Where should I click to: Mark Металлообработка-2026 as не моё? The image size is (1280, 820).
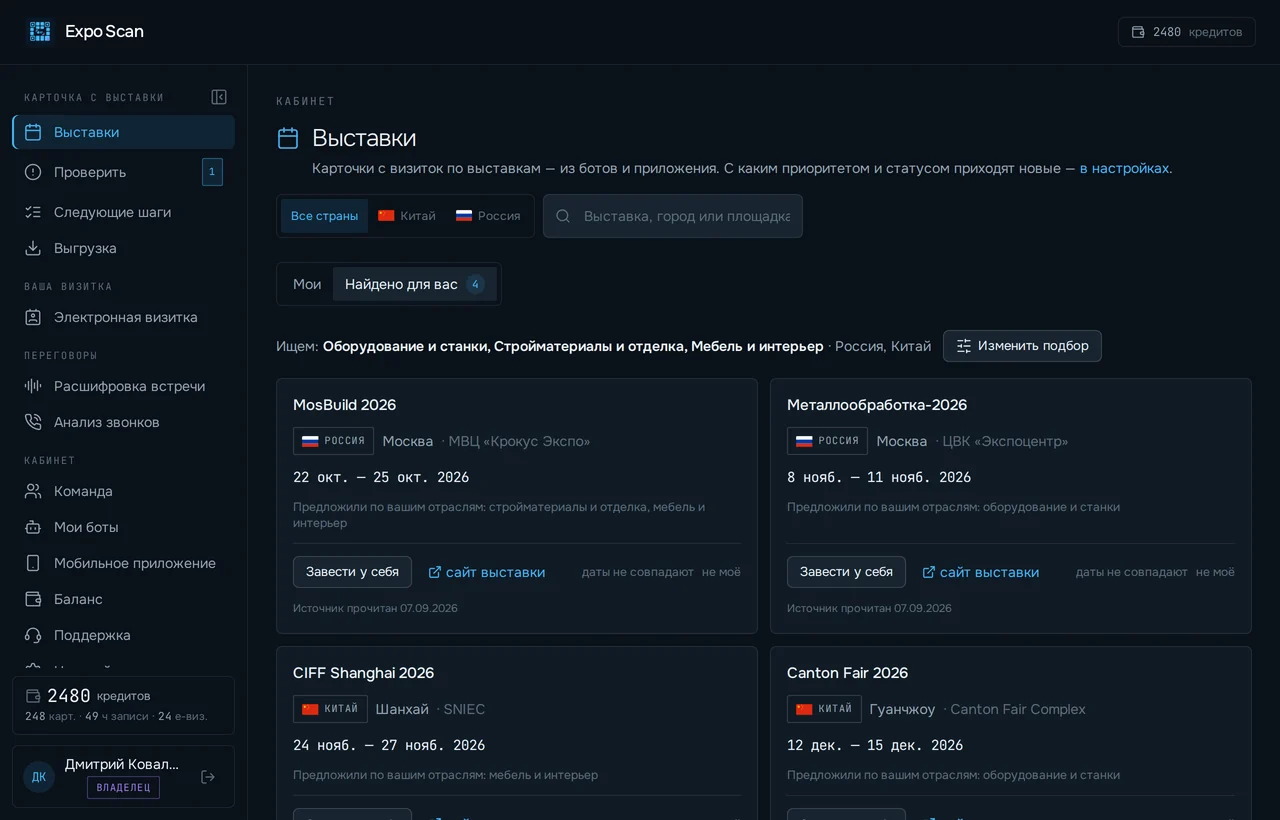[x=1215, y=572]
